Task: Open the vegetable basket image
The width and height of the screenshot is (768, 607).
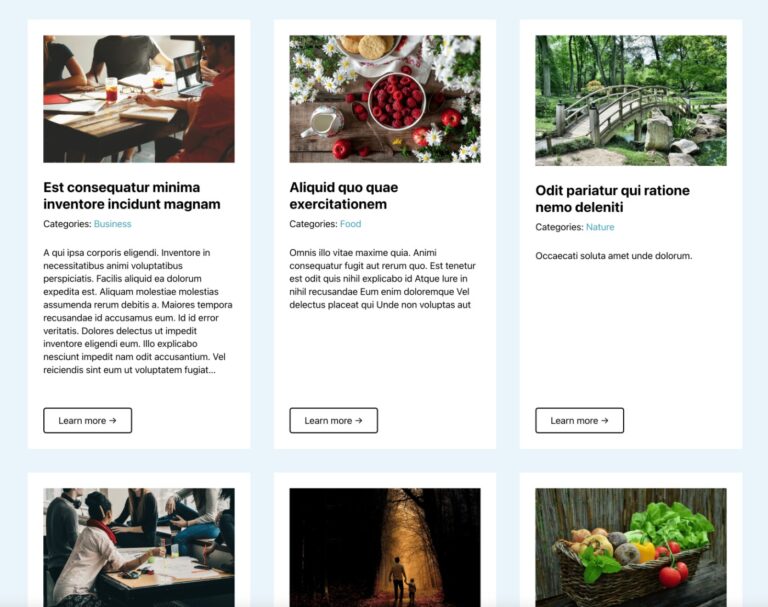Action: (631, 547)
